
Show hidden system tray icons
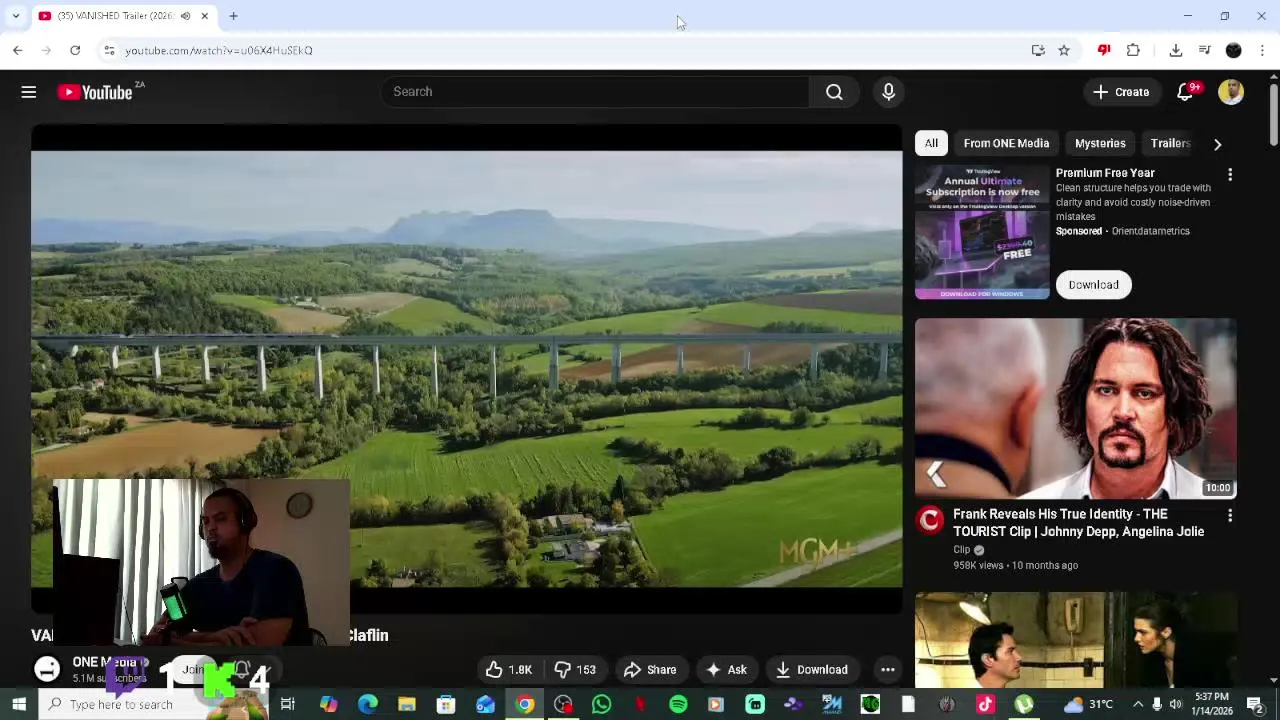(1138, 704)
